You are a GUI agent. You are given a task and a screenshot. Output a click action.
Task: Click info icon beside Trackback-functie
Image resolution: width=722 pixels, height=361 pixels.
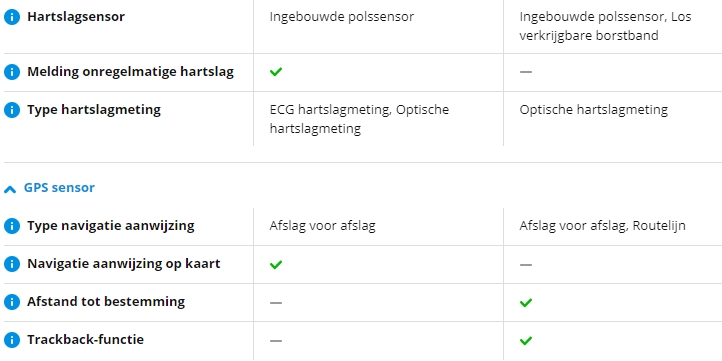point(12,340)
